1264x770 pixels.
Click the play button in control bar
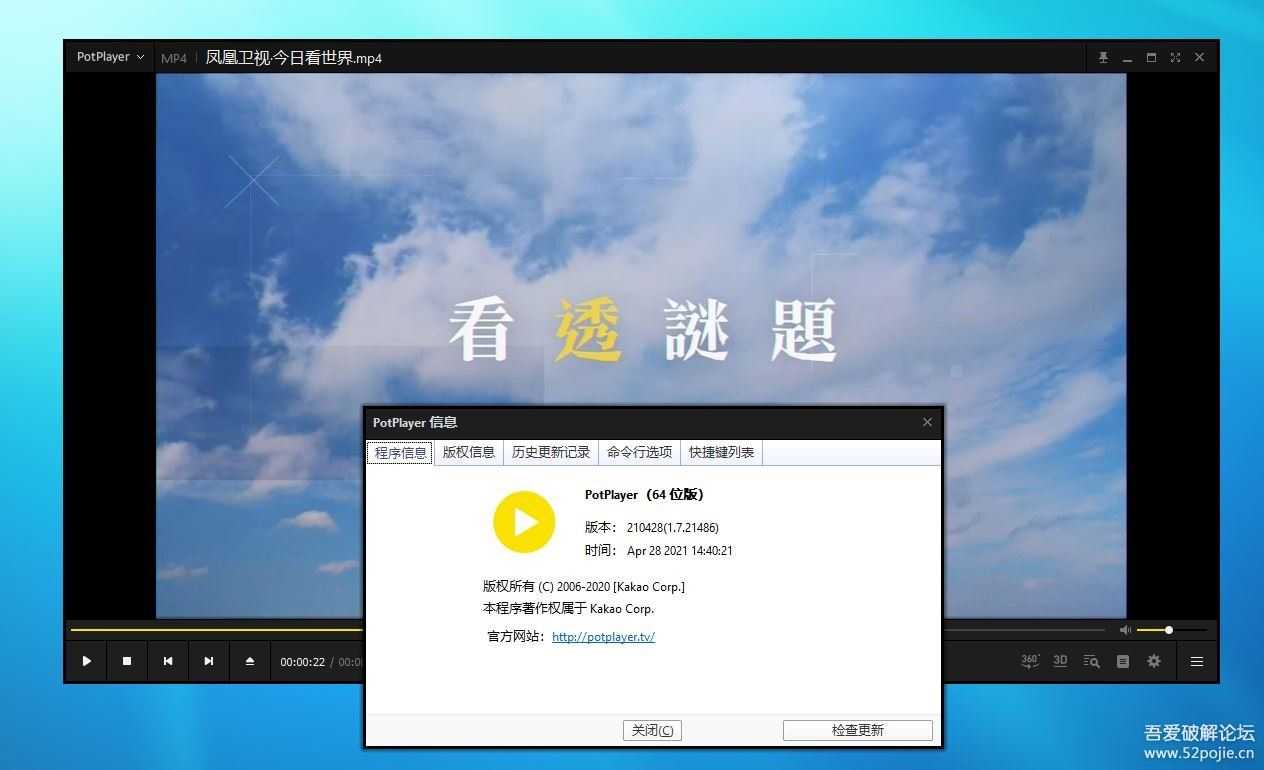point(87,661)
